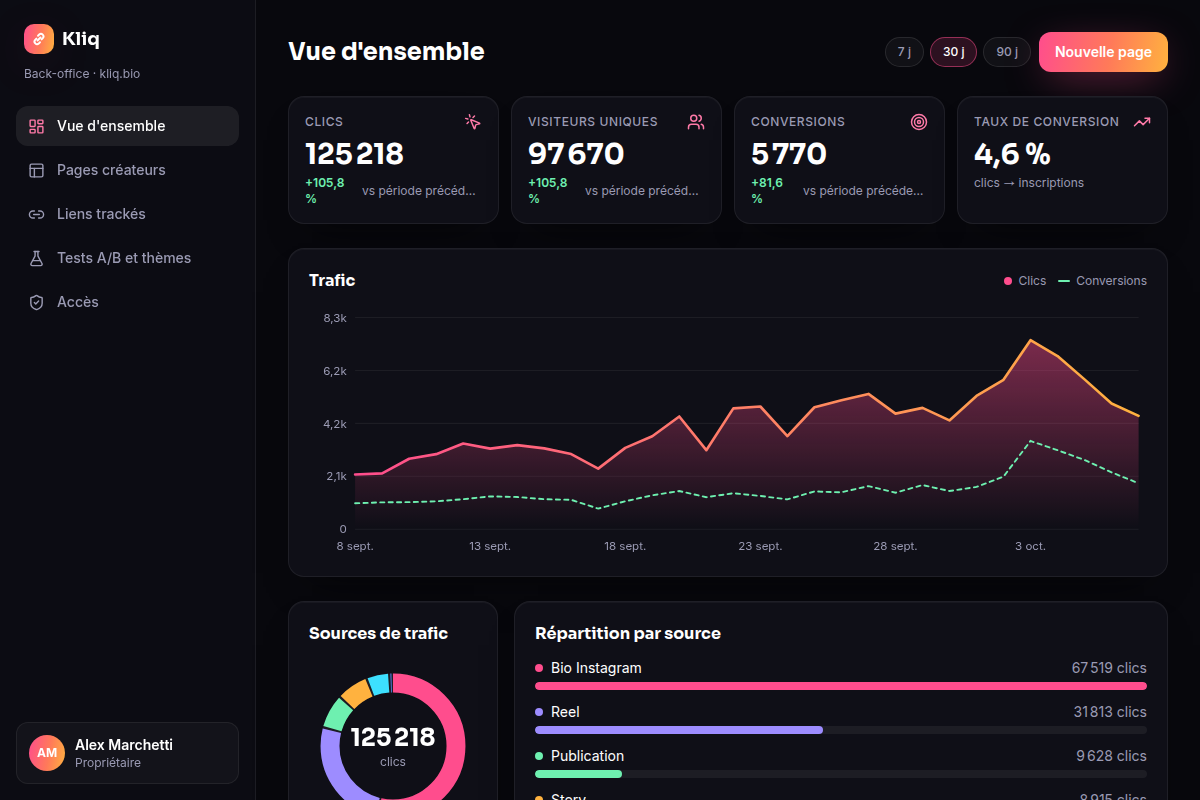Select the 90 j period
Image resolution: width=1200 pixels, height=800 pixels.
pyautogui.click(x=1007, y=52)
